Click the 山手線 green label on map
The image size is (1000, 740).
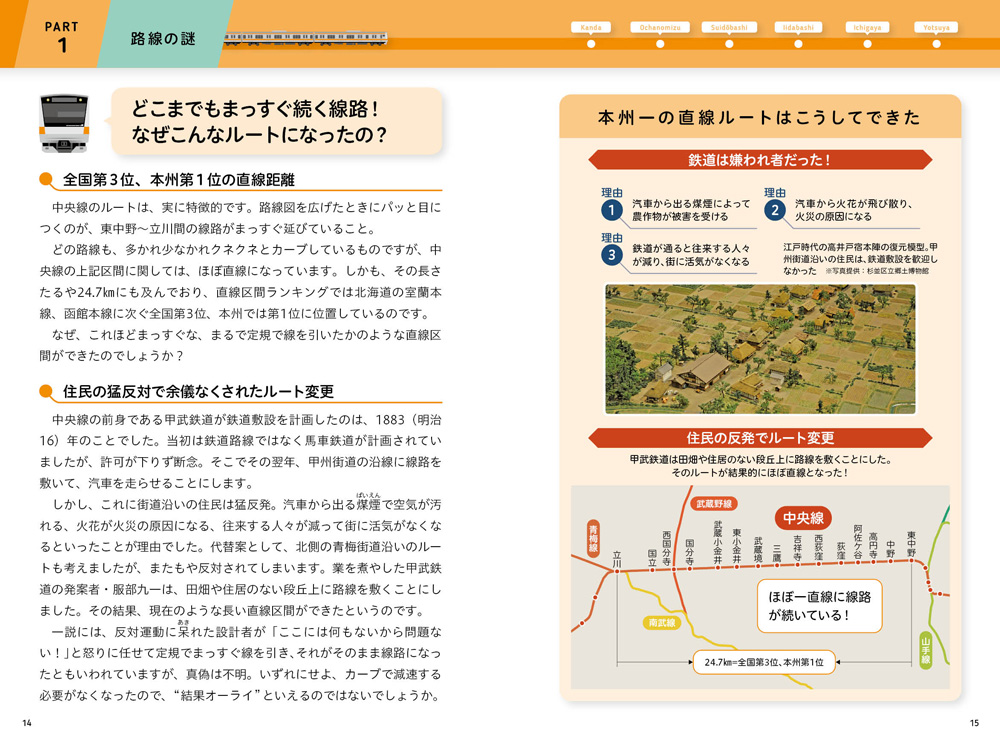pos(925,650)
